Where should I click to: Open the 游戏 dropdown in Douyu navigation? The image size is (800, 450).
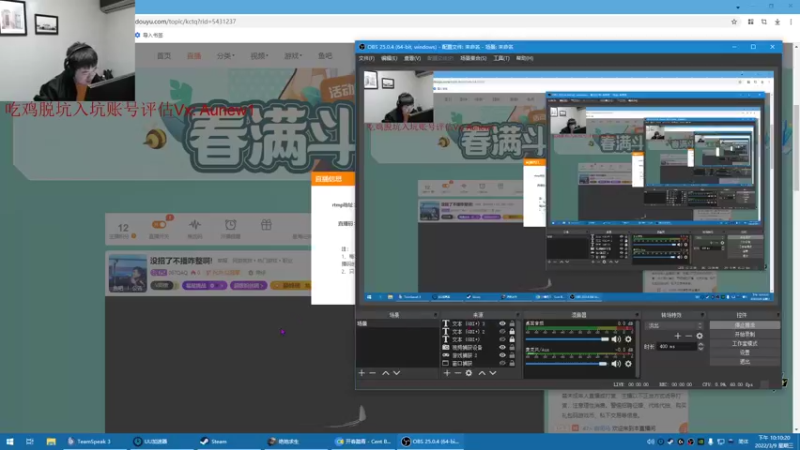point(293,56)
